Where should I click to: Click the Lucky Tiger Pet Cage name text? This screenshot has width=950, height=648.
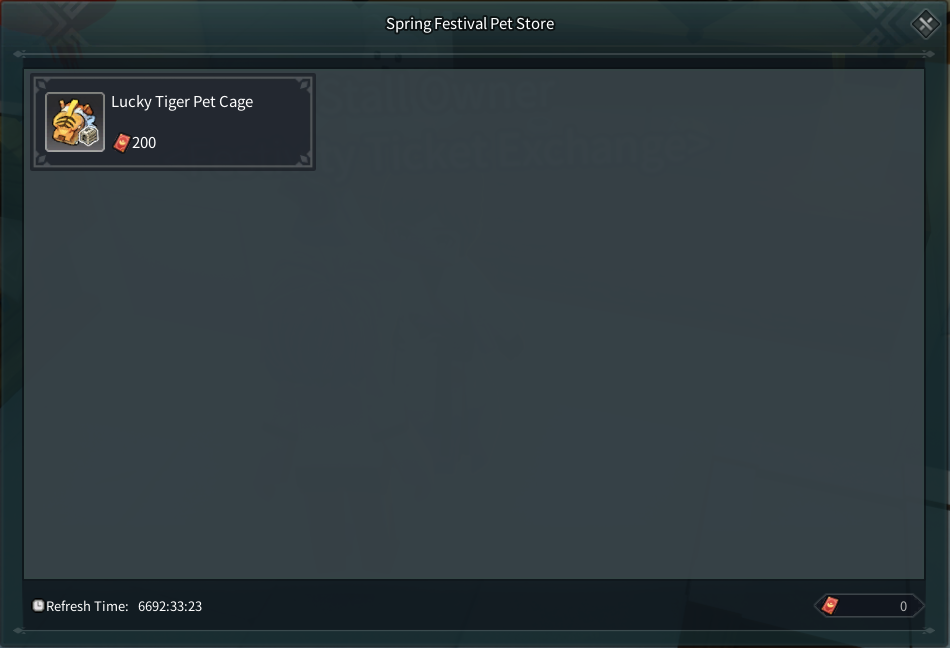click(x=182, y=102)
